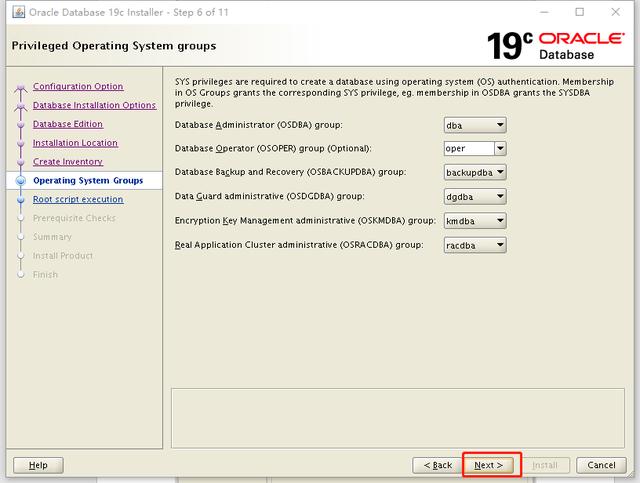
Task: Jump to the Installation Location step
Action: click(x=75, y=142)
